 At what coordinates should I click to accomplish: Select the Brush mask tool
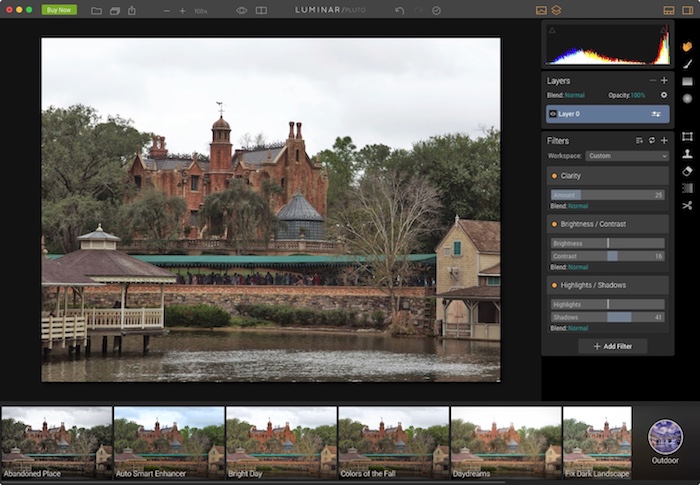[687, 64]
